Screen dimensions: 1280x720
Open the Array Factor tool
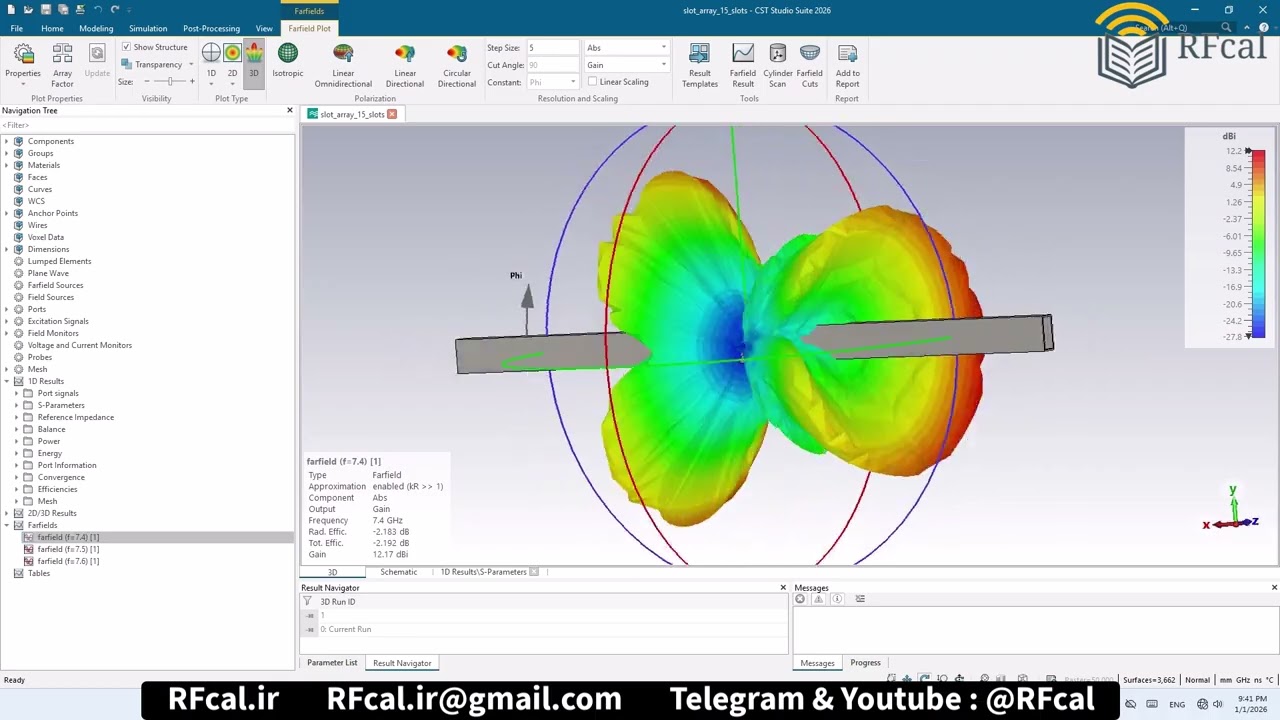(x=62, y=65)
